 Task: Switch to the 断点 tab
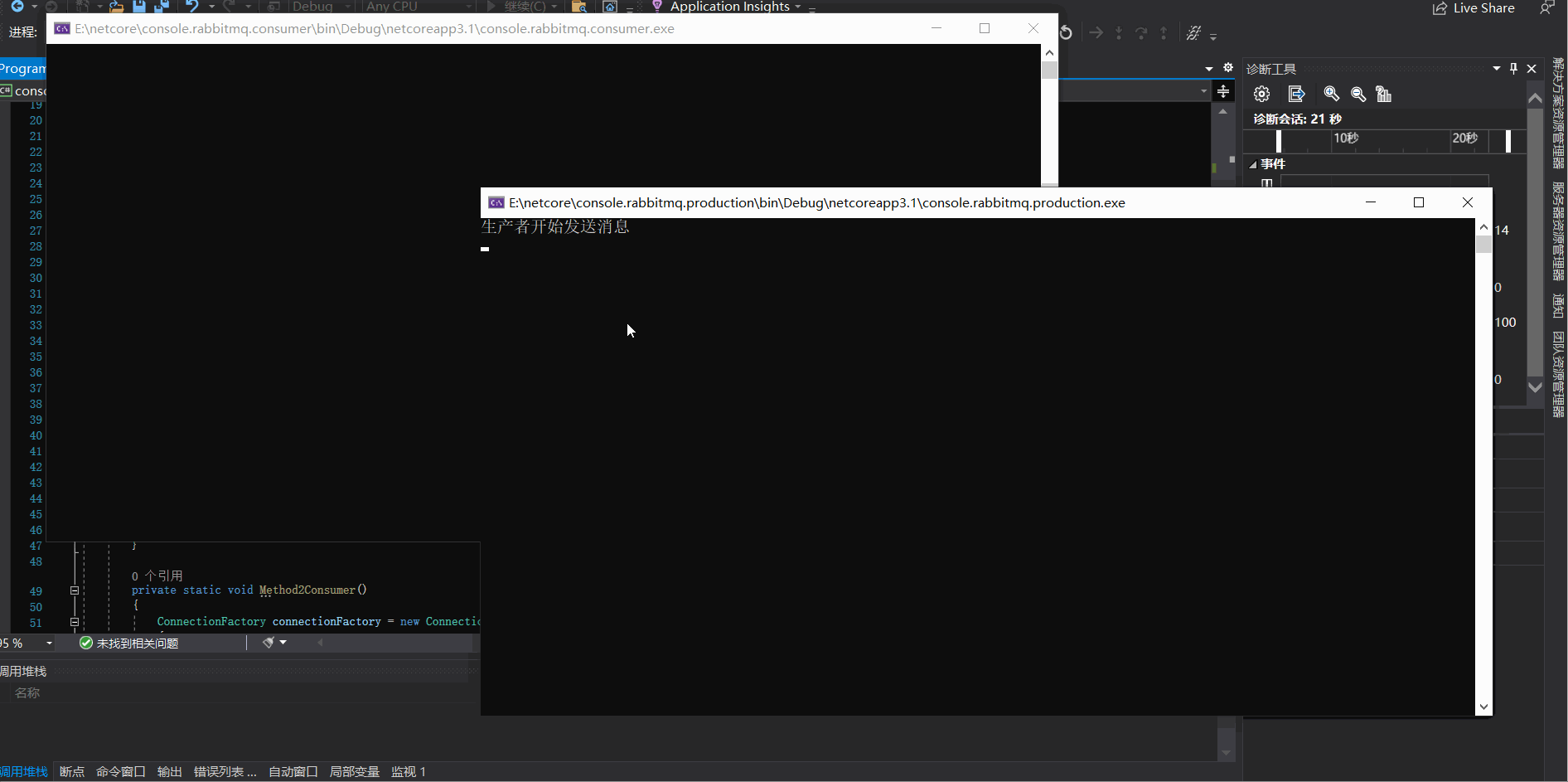coord(72,772)
